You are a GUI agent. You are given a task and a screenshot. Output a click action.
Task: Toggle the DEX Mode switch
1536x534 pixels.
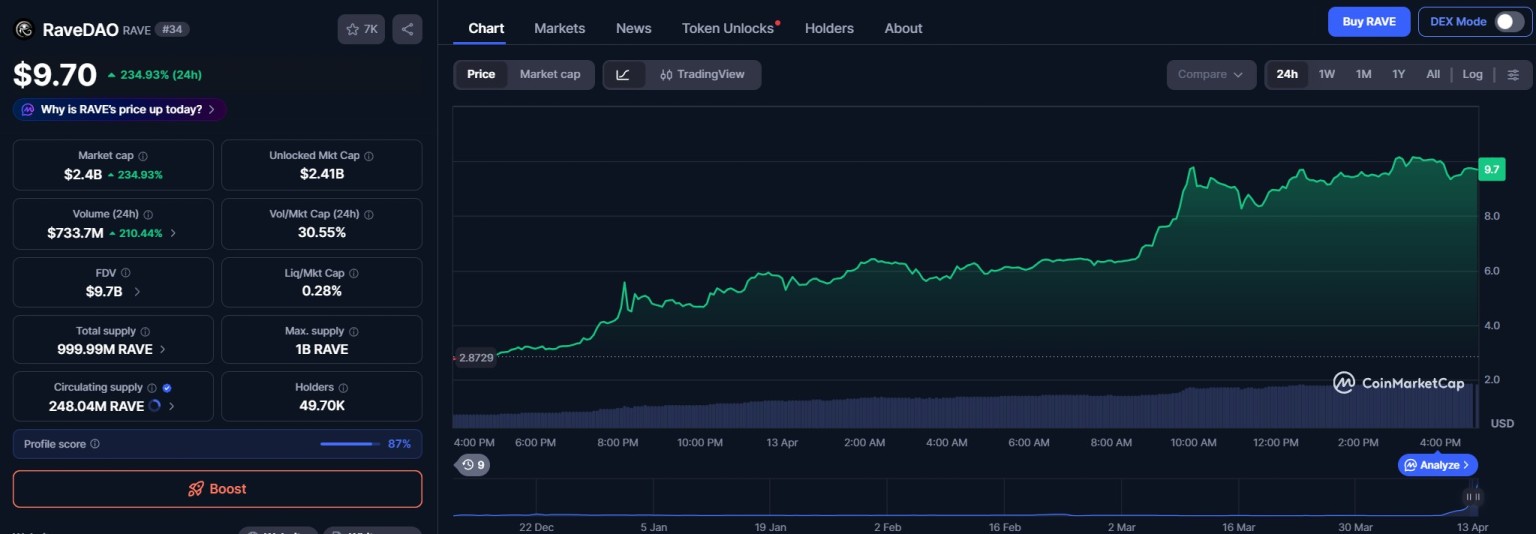1508,22
